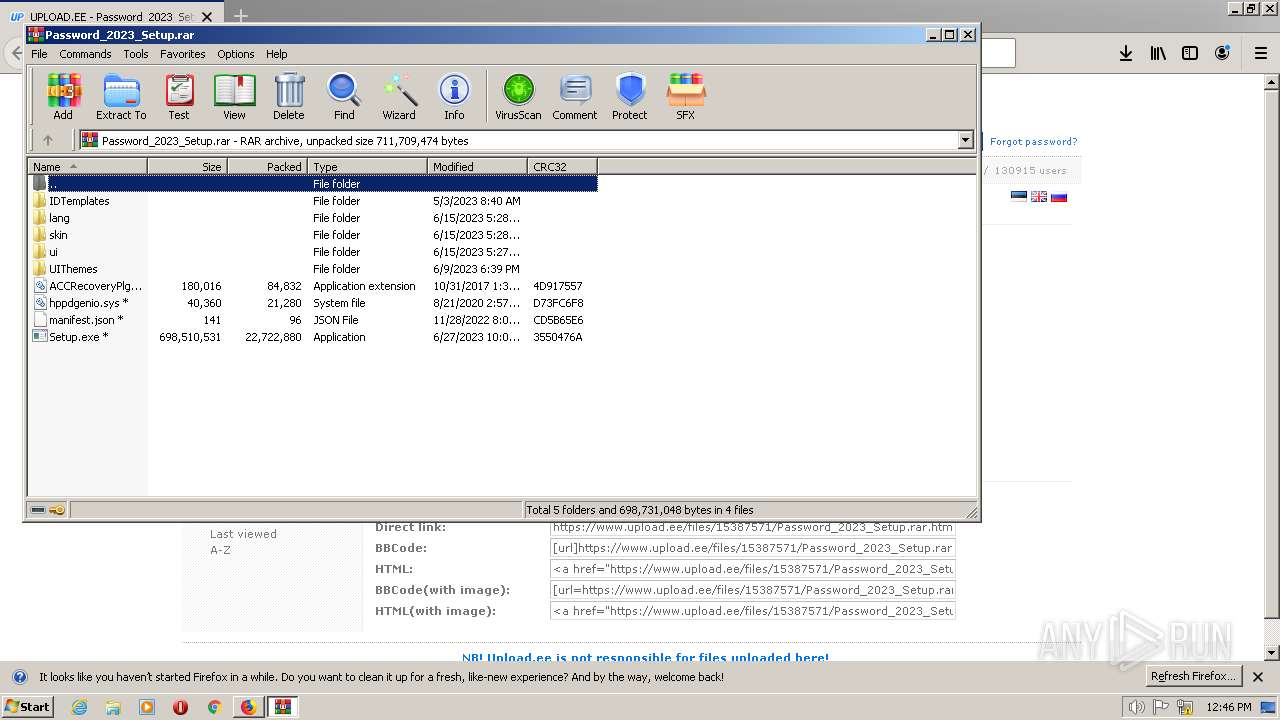Open Firefox hamburger menu
Viewport: 1280px width, 720px height.
[x=1261, y=54]
